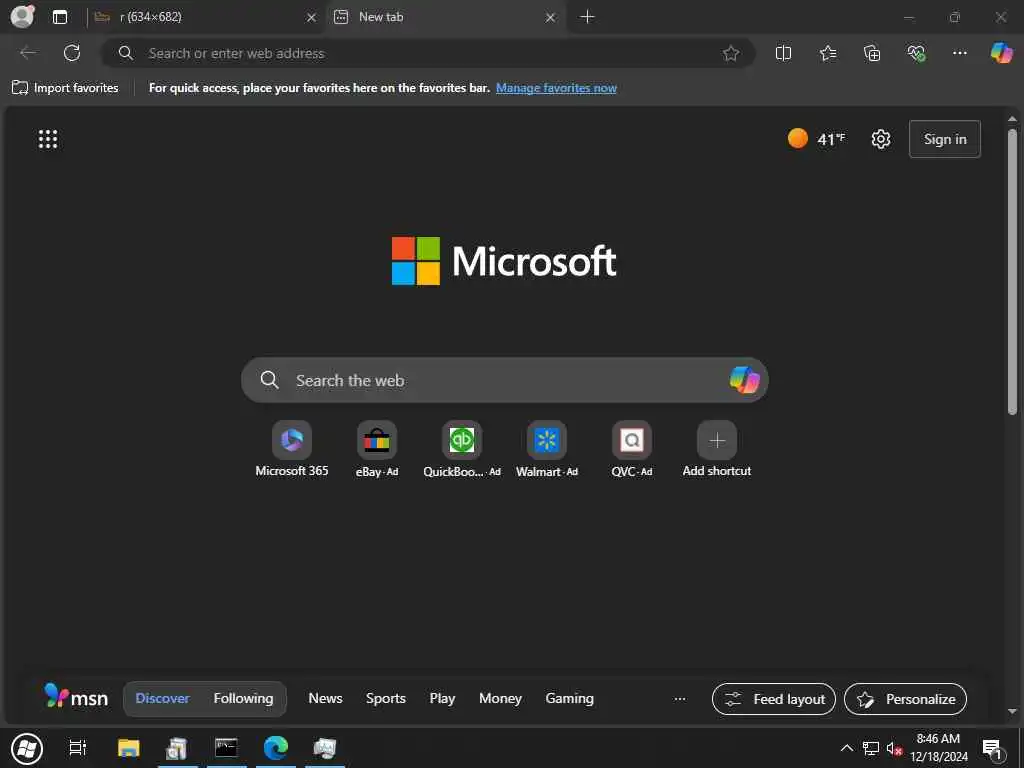The height and width of the screenshot is (768, 1024).
Task: Click the page vertical scrollbar
Action: [1012, 272]
